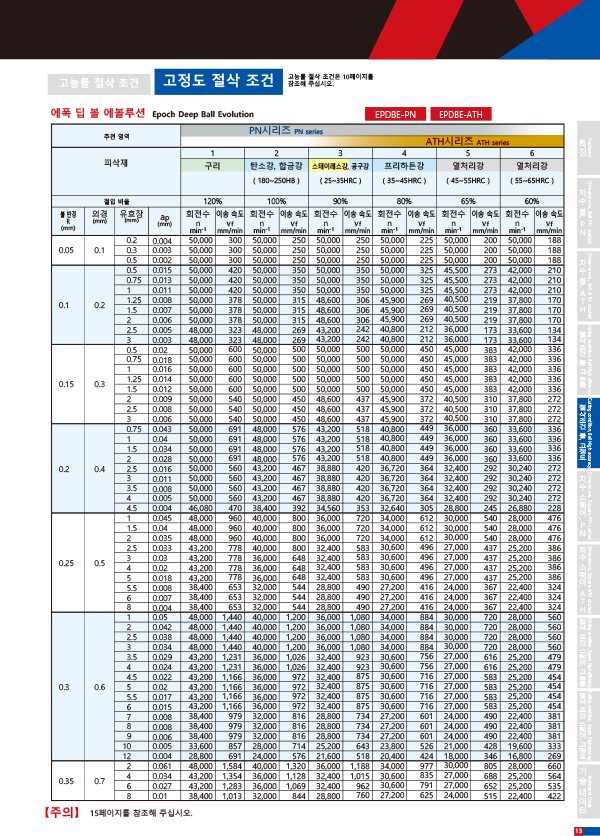Click the EPDBE-ATH red badge
This screenshot has width=600, height=836.
pyautogui.click(x=461, y=114)
